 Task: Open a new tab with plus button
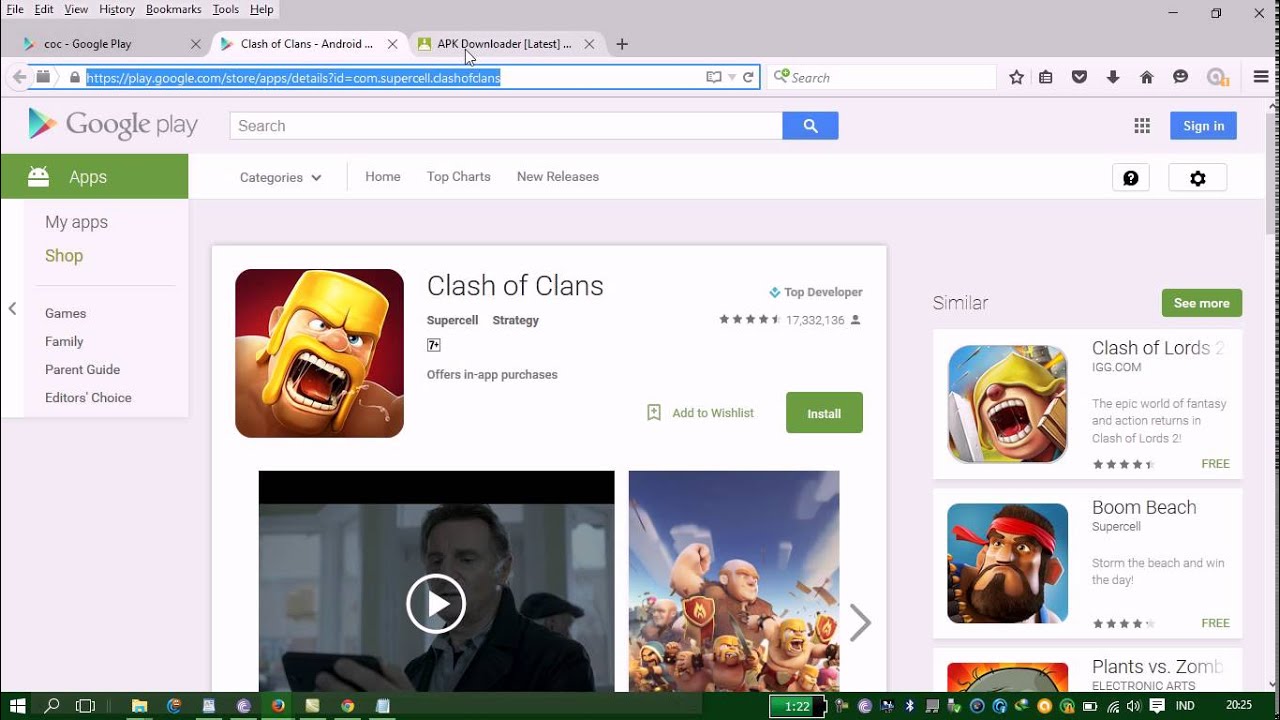(x=622, y=44)
